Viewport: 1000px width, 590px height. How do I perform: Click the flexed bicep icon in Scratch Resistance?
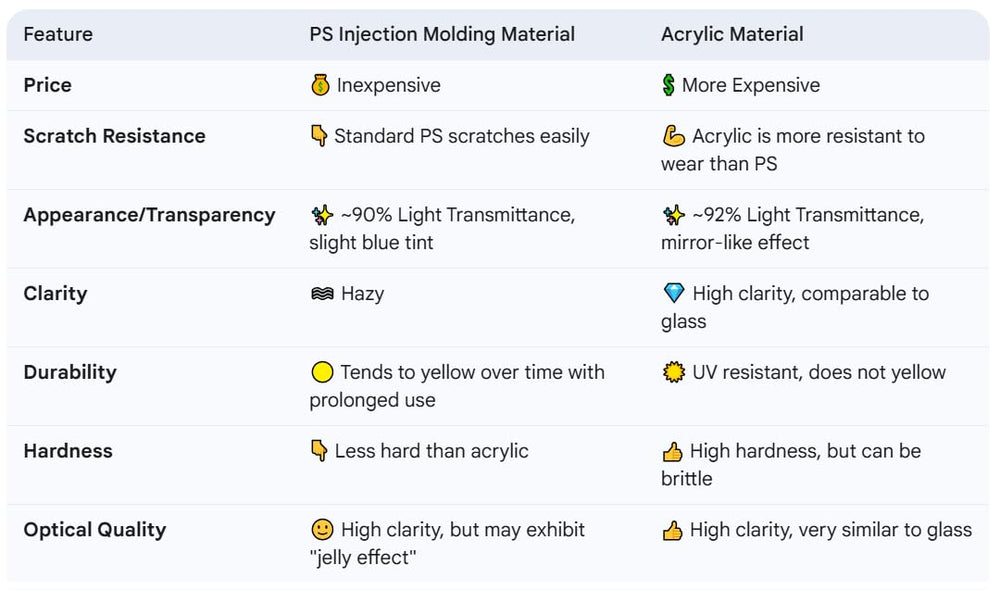(673, 136)
